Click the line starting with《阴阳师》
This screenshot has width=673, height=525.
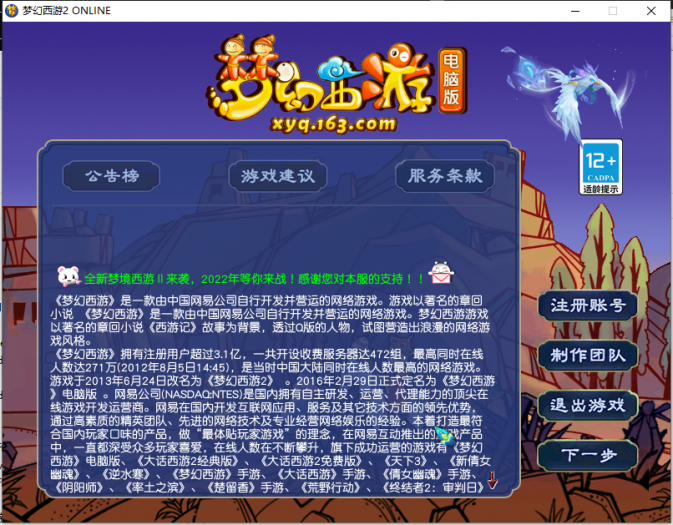coord(267,488)
